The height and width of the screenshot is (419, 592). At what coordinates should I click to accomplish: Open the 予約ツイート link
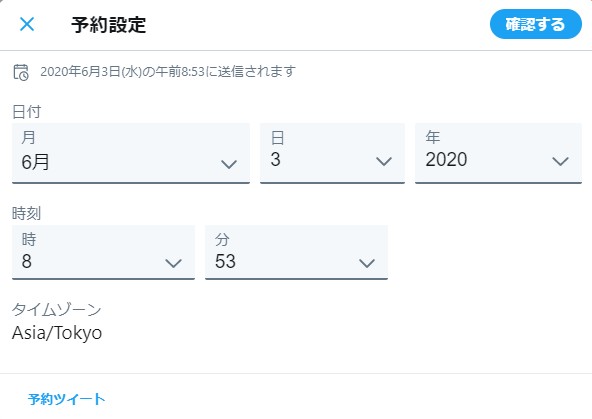tap(66, 399)
